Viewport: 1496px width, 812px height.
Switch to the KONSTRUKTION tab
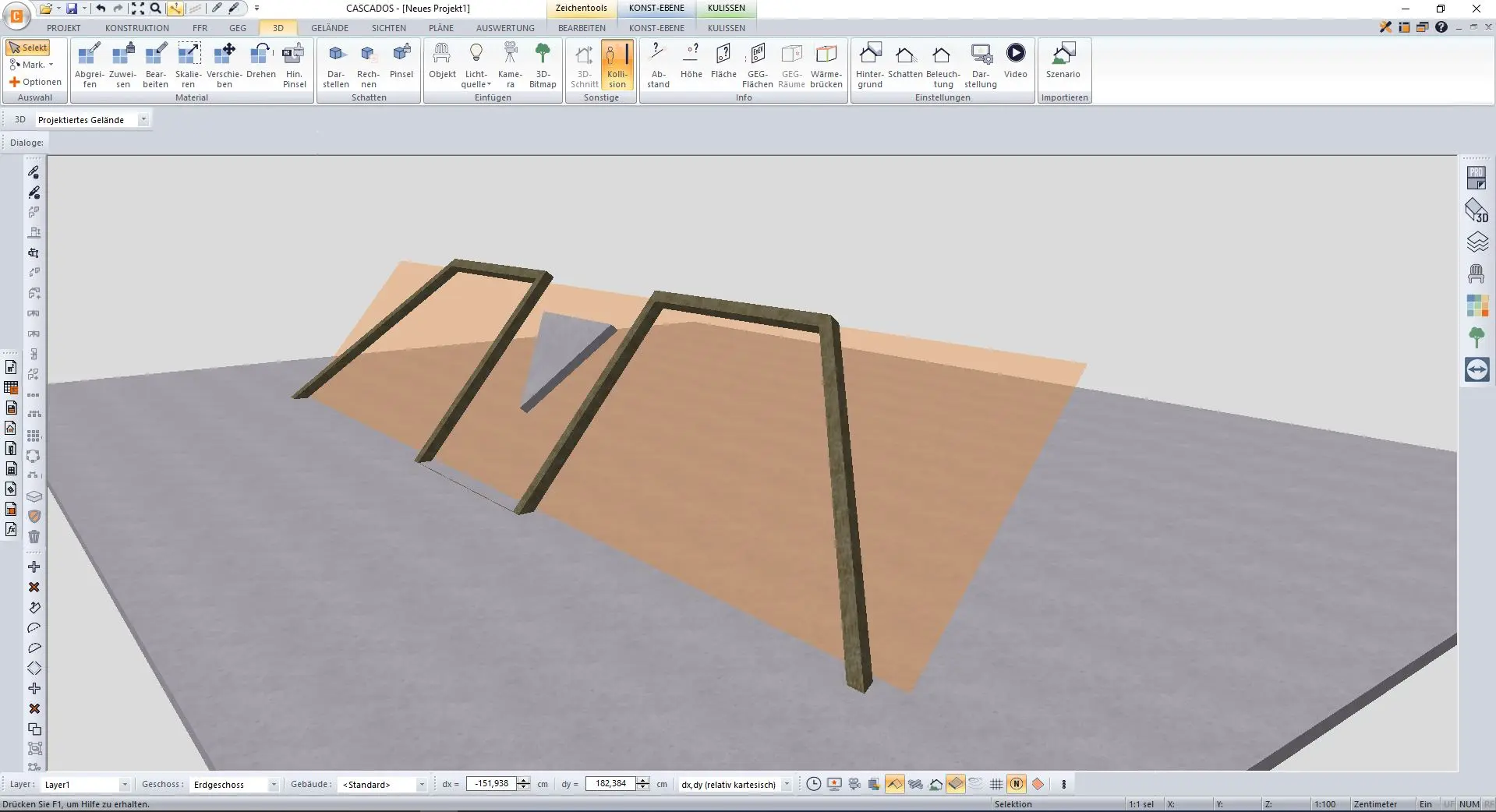(x=137, y=28)
